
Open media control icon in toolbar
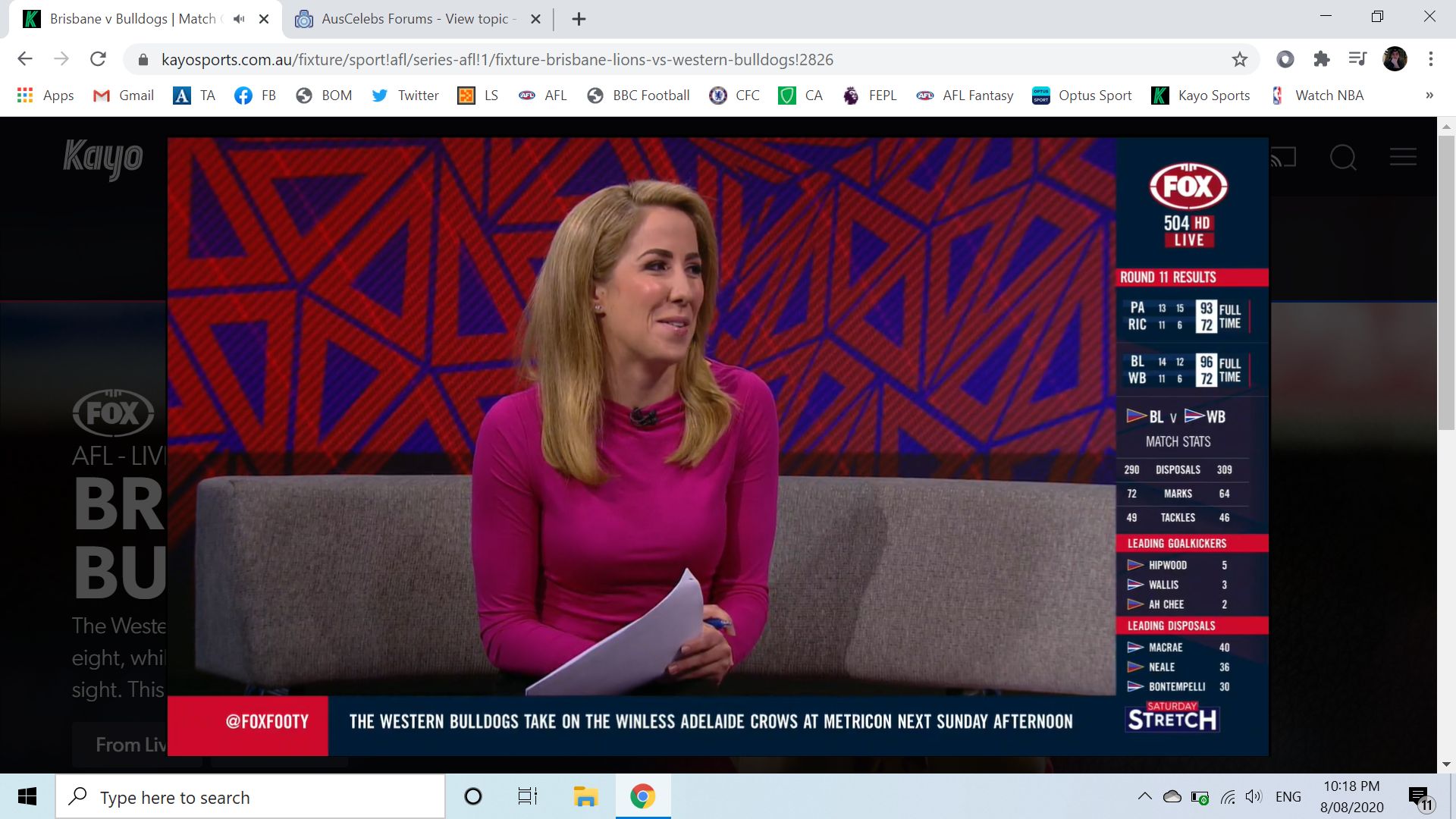coord(1357,59)
